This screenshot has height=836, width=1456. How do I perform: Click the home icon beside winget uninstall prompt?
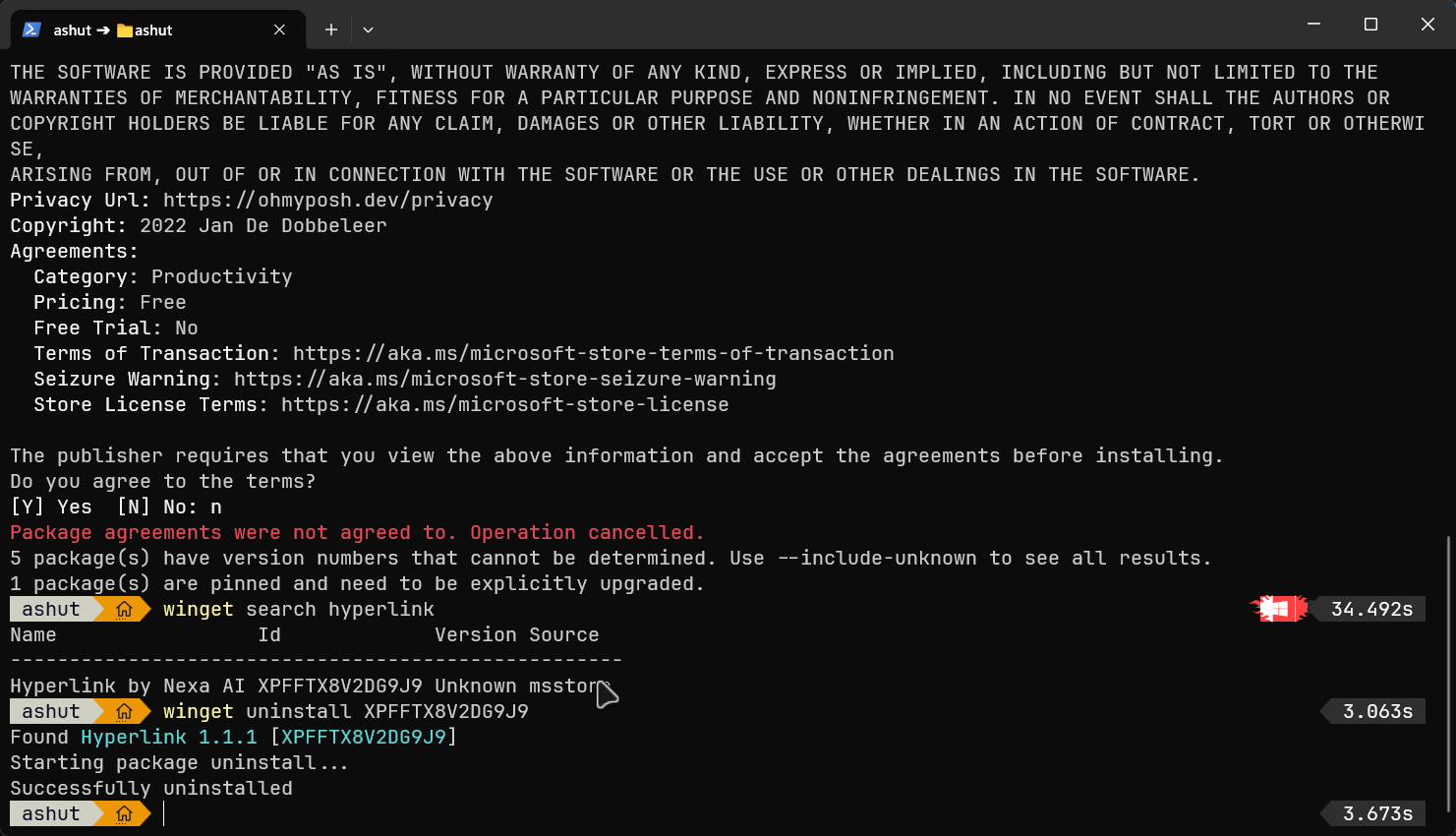(x=124, y=712)
